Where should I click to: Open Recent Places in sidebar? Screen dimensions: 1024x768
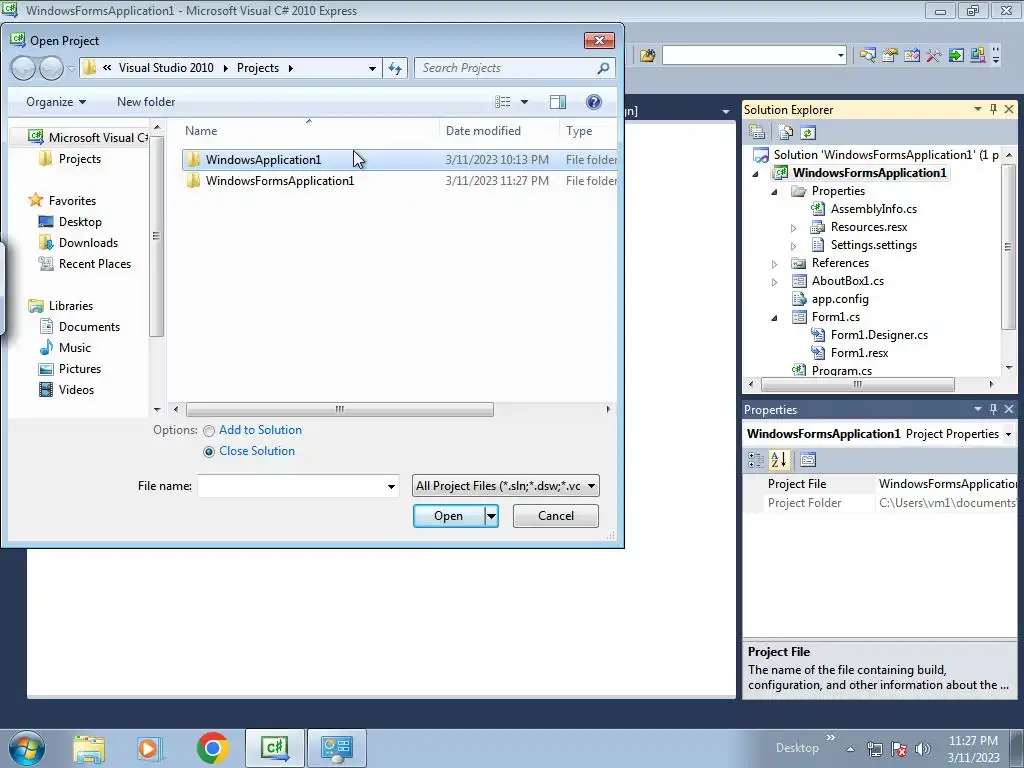tap(95, 264)
